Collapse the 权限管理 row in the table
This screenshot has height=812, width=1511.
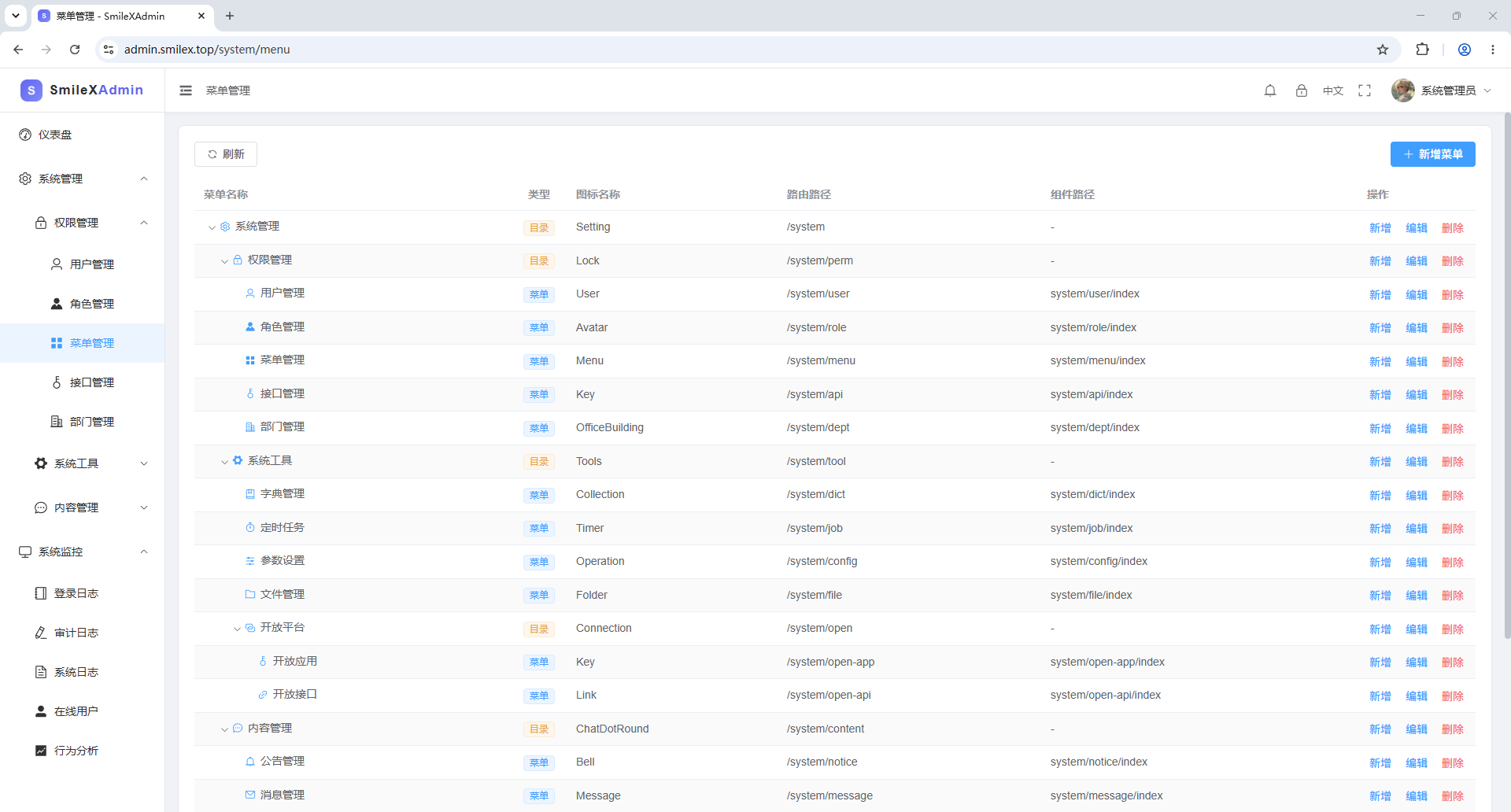pyautogui.click(x=224, y=260)
